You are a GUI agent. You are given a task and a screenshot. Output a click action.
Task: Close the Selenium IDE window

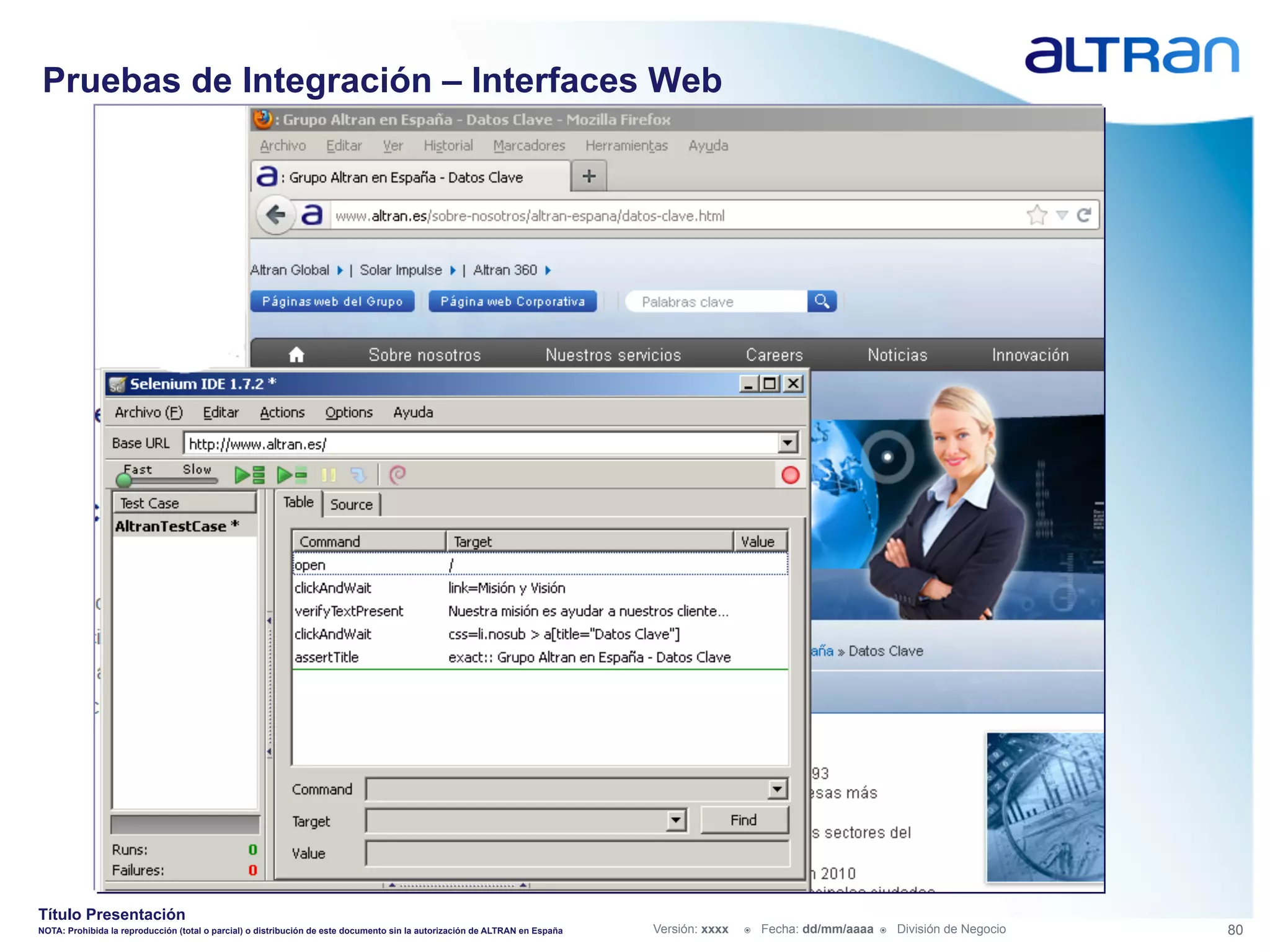[793, 384]
